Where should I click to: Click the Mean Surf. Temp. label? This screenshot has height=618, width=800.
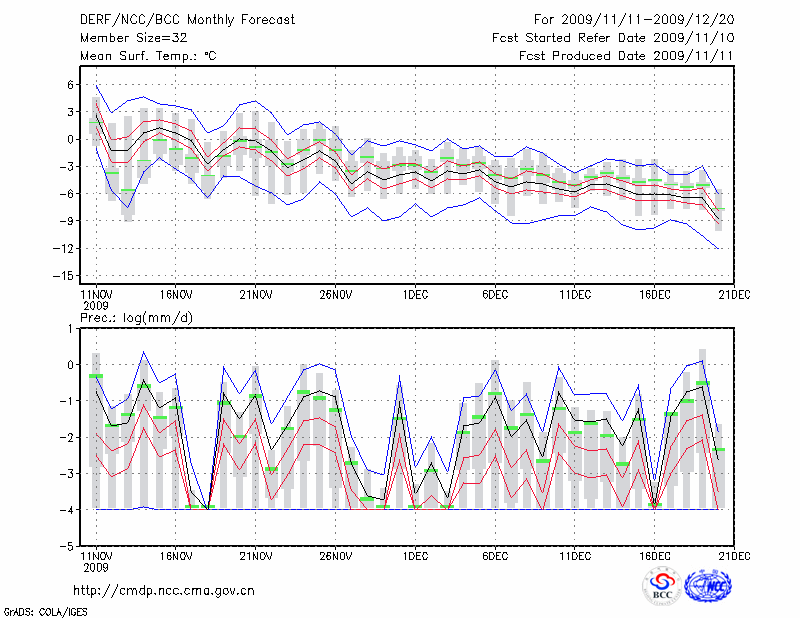tap(147, 56)
